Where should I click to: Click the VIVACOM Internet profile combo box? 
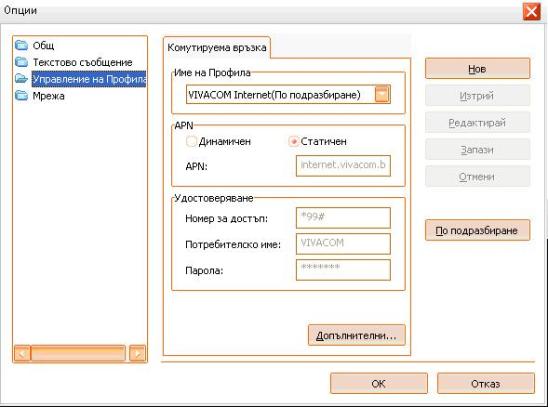click(x=288, y=94)
